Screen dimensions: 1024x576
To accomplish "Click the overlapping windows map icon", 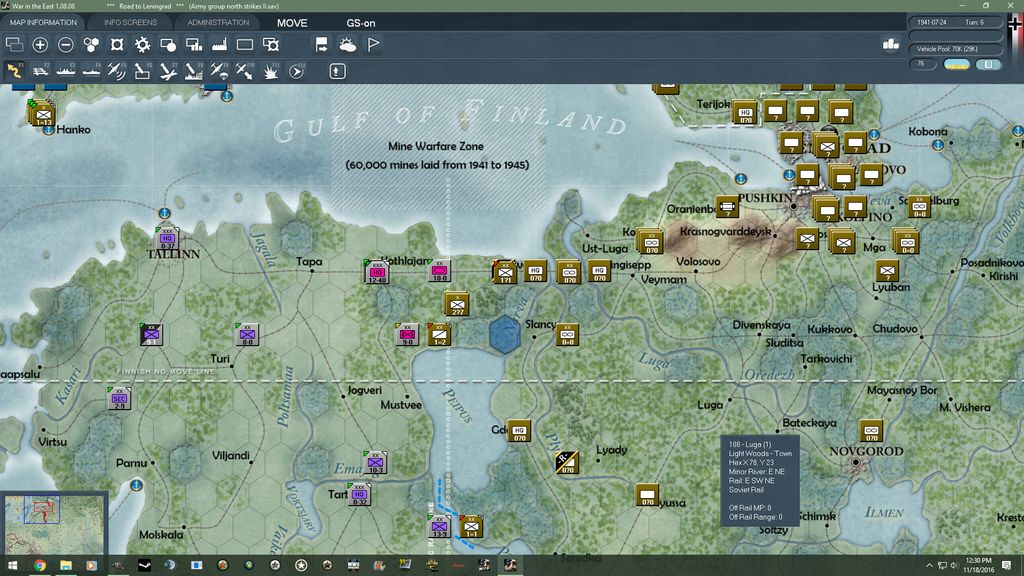I will tap(14, 44).
